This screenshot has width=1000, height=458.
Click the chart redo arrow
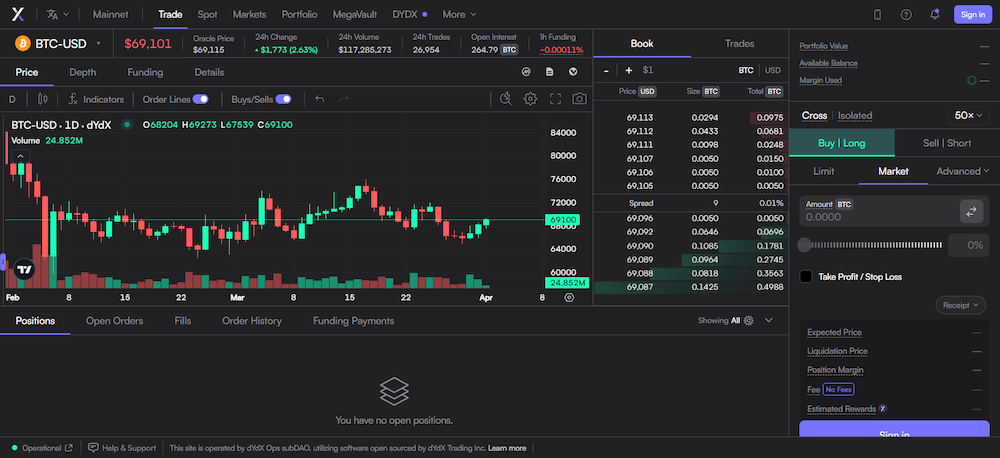coord(344,99)
